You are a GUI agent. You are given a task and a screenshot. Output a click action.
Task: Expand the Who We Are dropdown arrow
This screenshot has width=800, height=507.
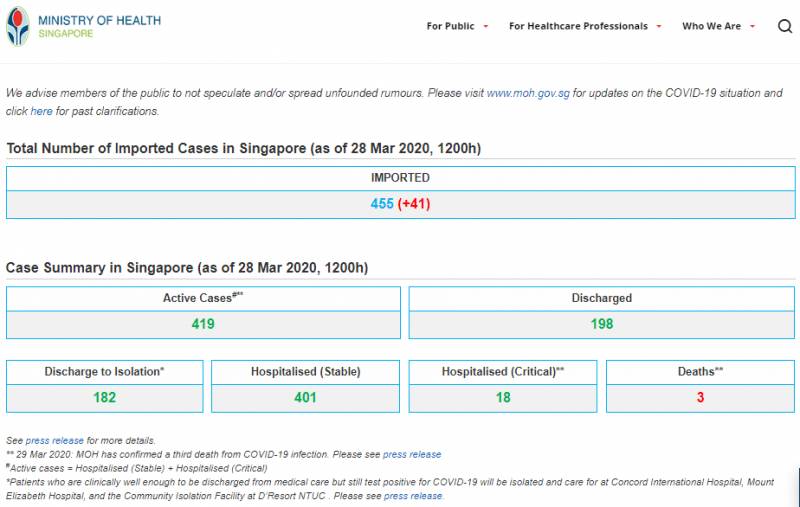pyautogui.click(x=752, y=27)
